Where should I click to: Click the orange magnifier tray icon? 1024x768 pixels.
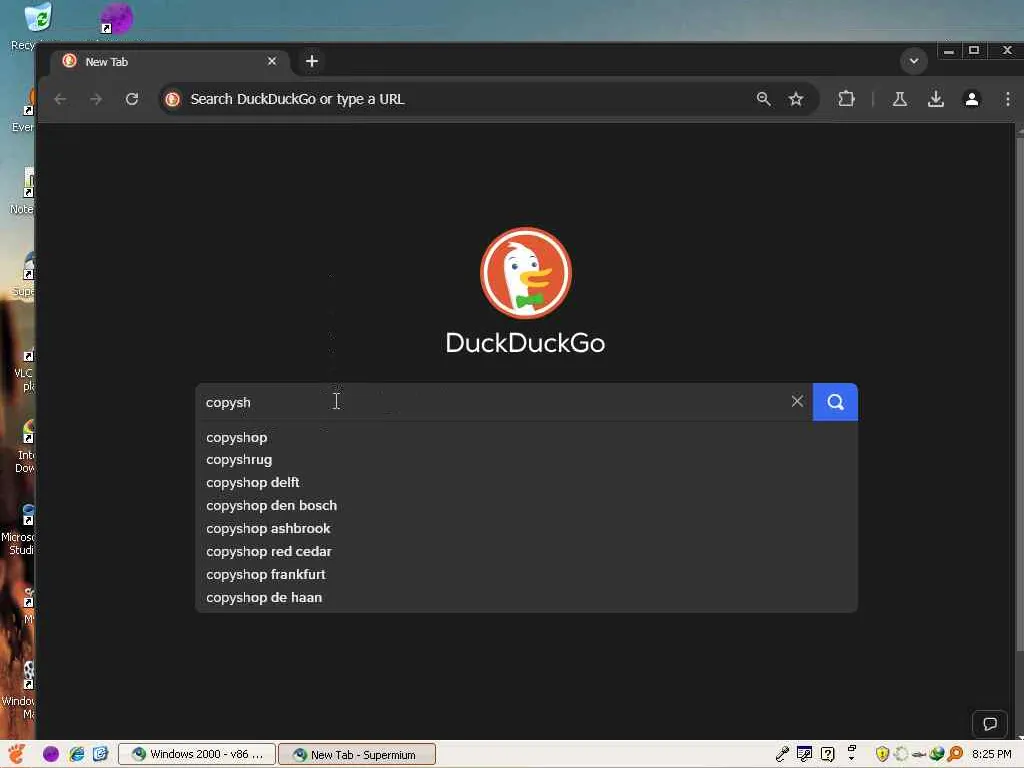(x=955, y=754)
